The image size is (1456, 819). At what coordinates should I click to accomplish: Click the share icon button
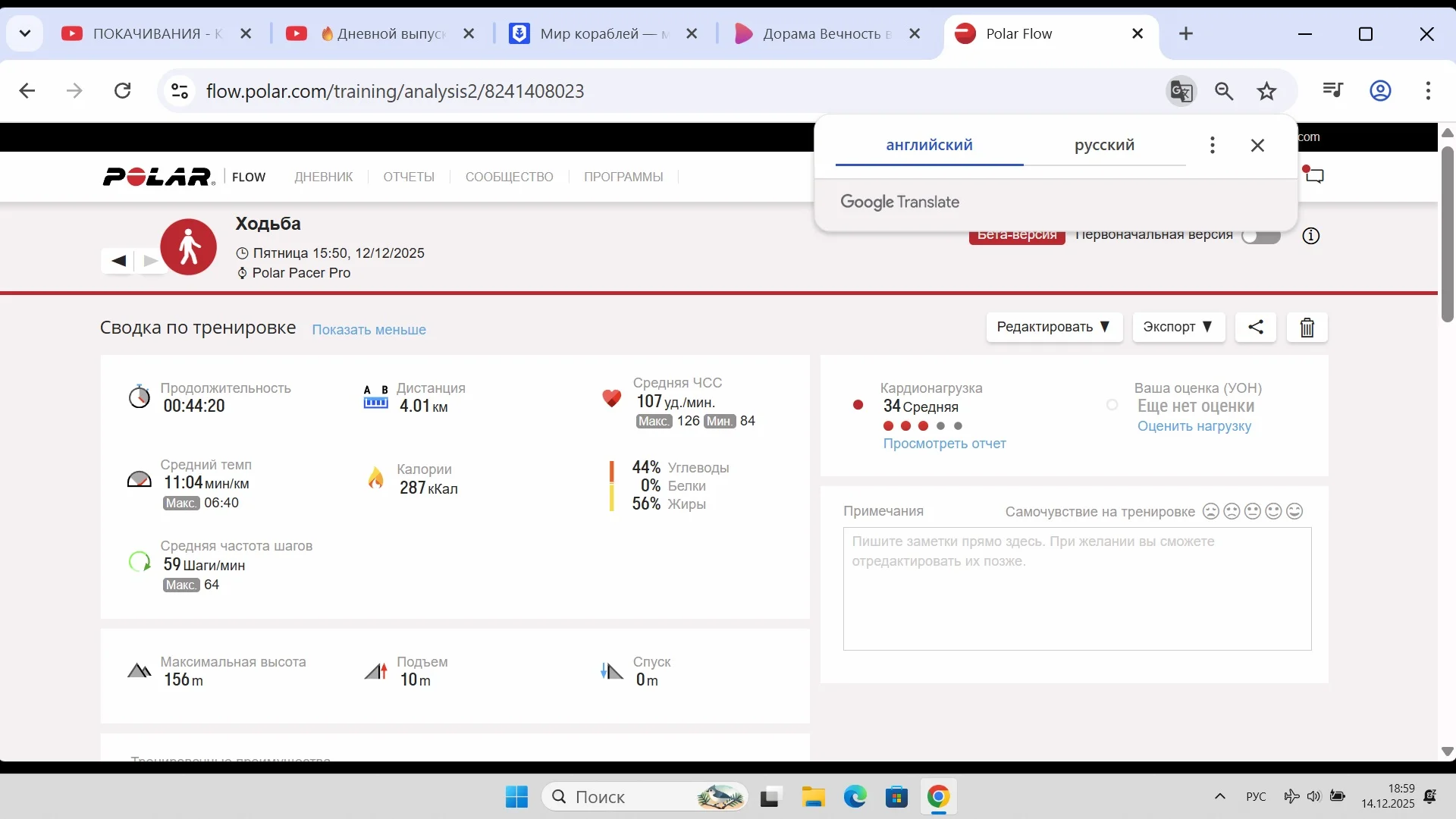tap(1256, 327)
